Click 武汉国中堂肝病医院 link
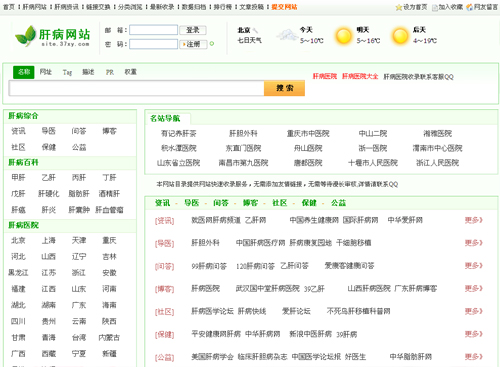 pos(268,289)
